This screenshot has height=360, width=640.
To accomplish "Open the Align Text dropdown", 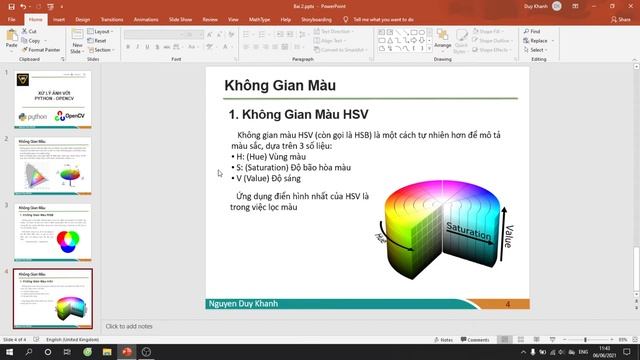I will pyautogui.click(x=329, y=41).
